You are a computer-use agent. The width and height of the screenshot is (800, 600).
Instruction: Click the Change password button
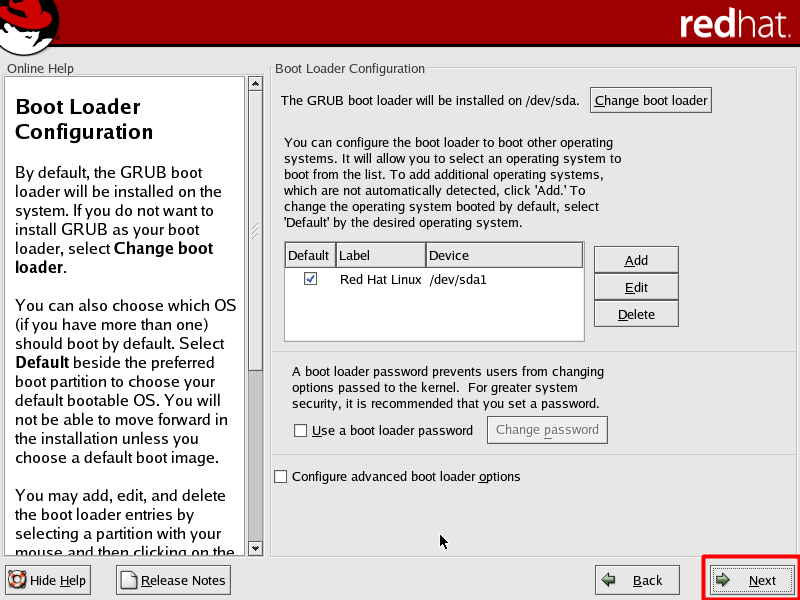[x=547, y=430]
